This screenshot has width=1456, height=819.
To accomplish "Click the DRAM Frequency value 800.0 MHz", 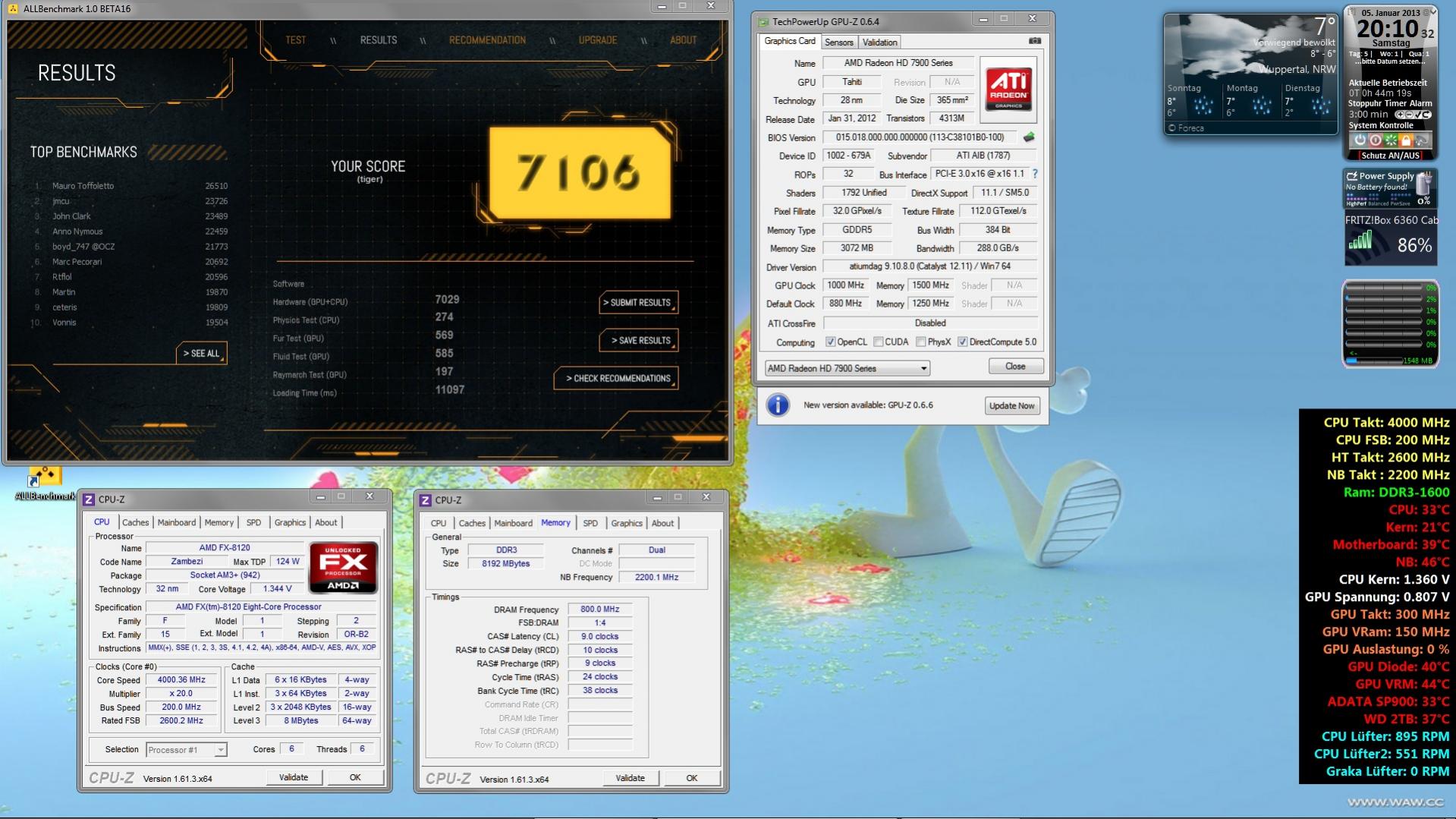I will coord(600,610).
